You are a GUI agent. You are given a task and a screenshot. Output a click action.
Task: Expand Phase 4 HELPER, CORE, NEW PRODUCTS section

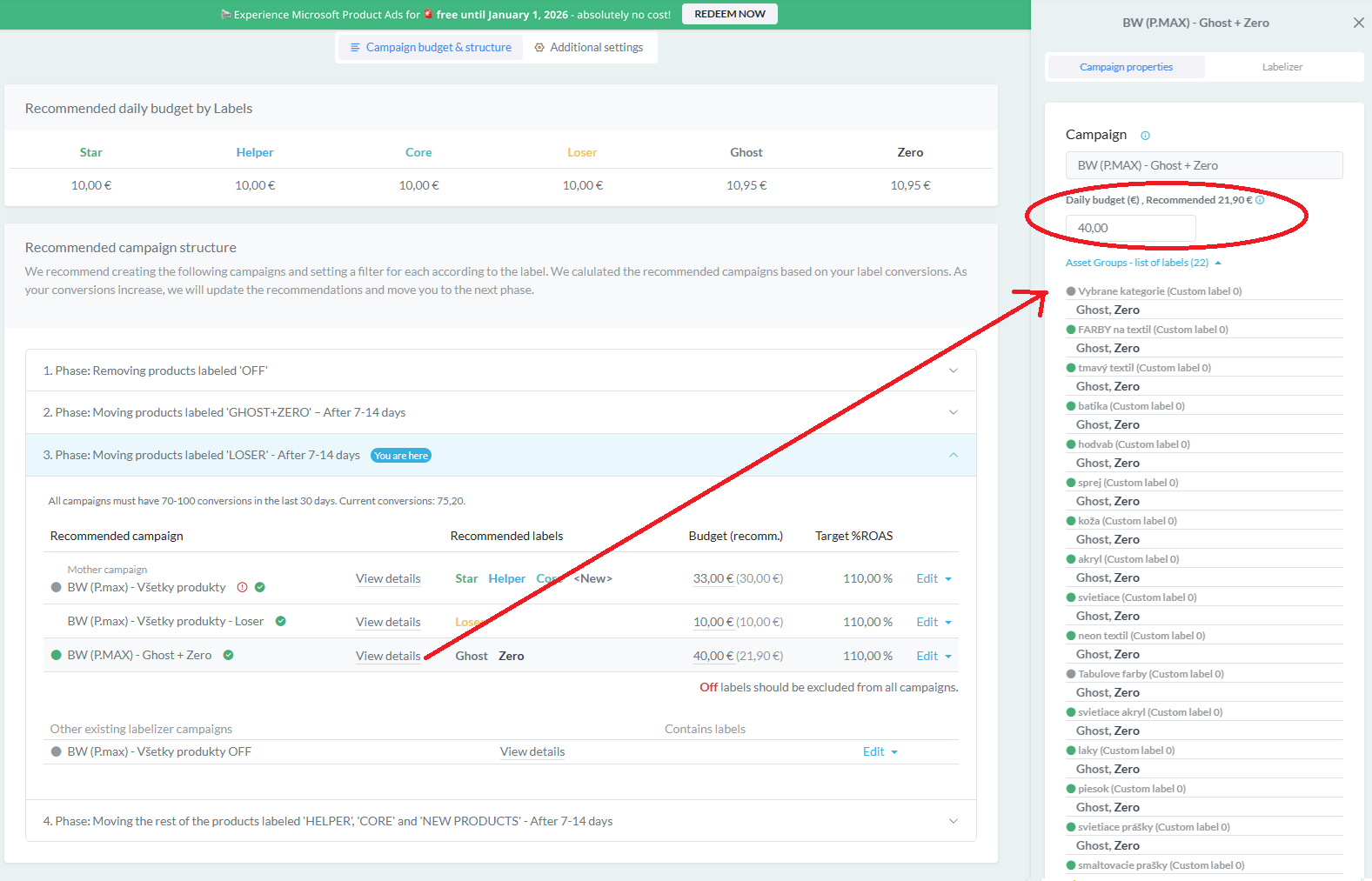(953, 821)
